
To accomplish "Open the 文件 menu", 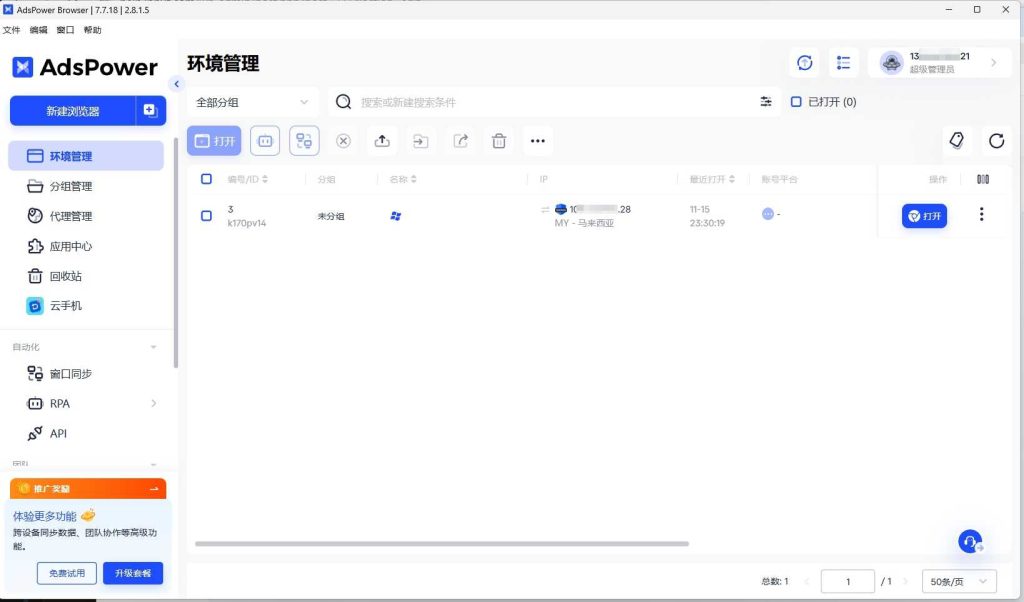I will (x=11, y=30).
